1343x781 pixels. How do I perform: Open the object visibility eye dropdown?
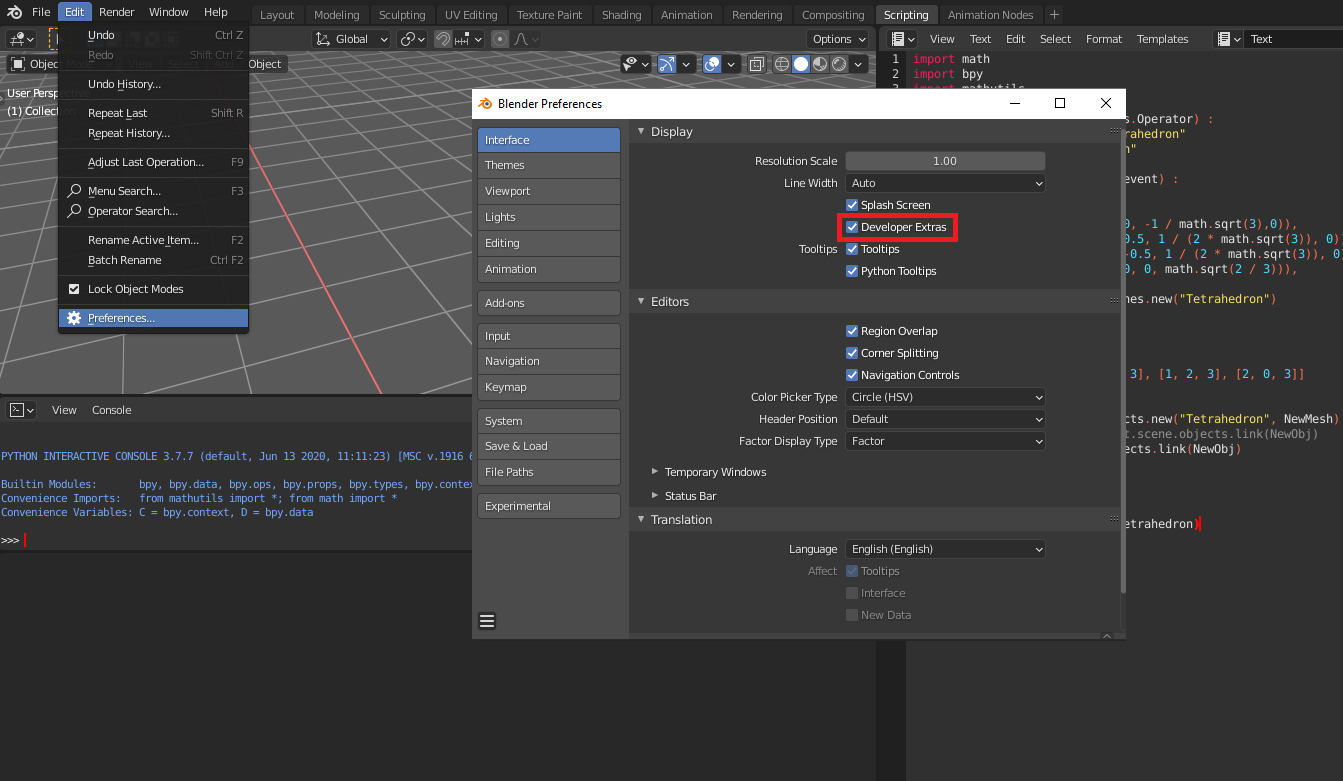point(636,64)
